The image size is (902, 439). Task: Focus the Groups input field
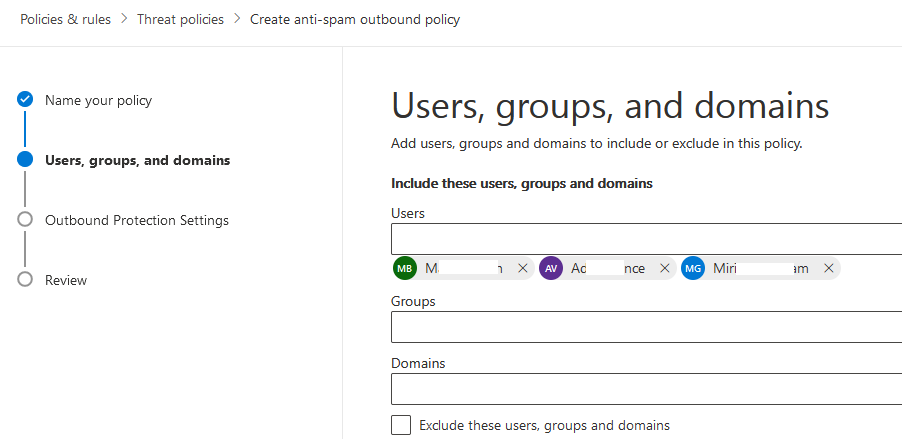[647, 327]
